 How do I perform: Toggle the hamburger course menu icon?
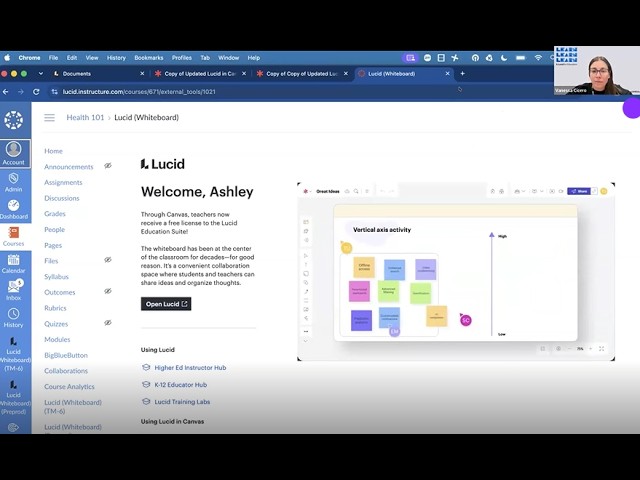click(x=49, y=118)
